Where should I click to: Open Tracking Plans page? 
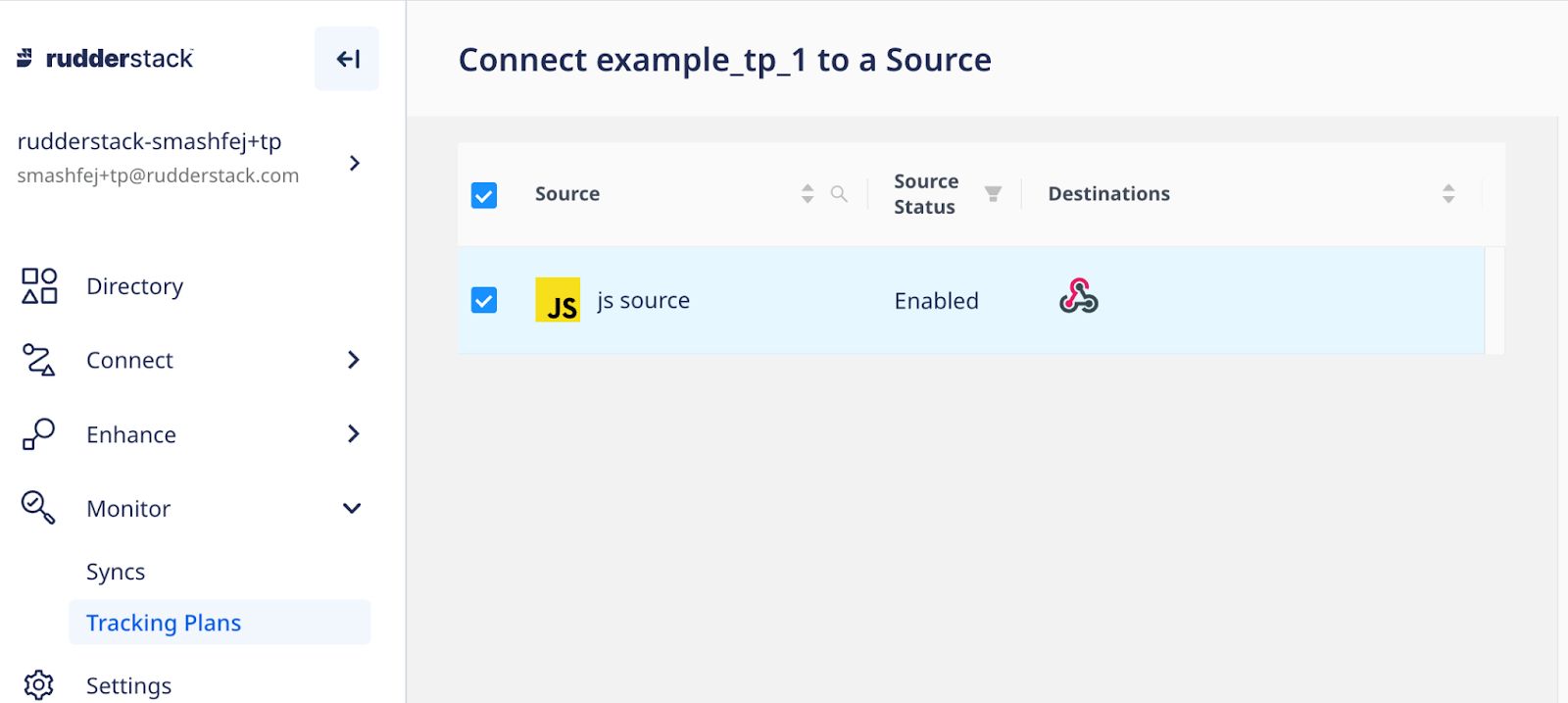(x=220, y=623)
